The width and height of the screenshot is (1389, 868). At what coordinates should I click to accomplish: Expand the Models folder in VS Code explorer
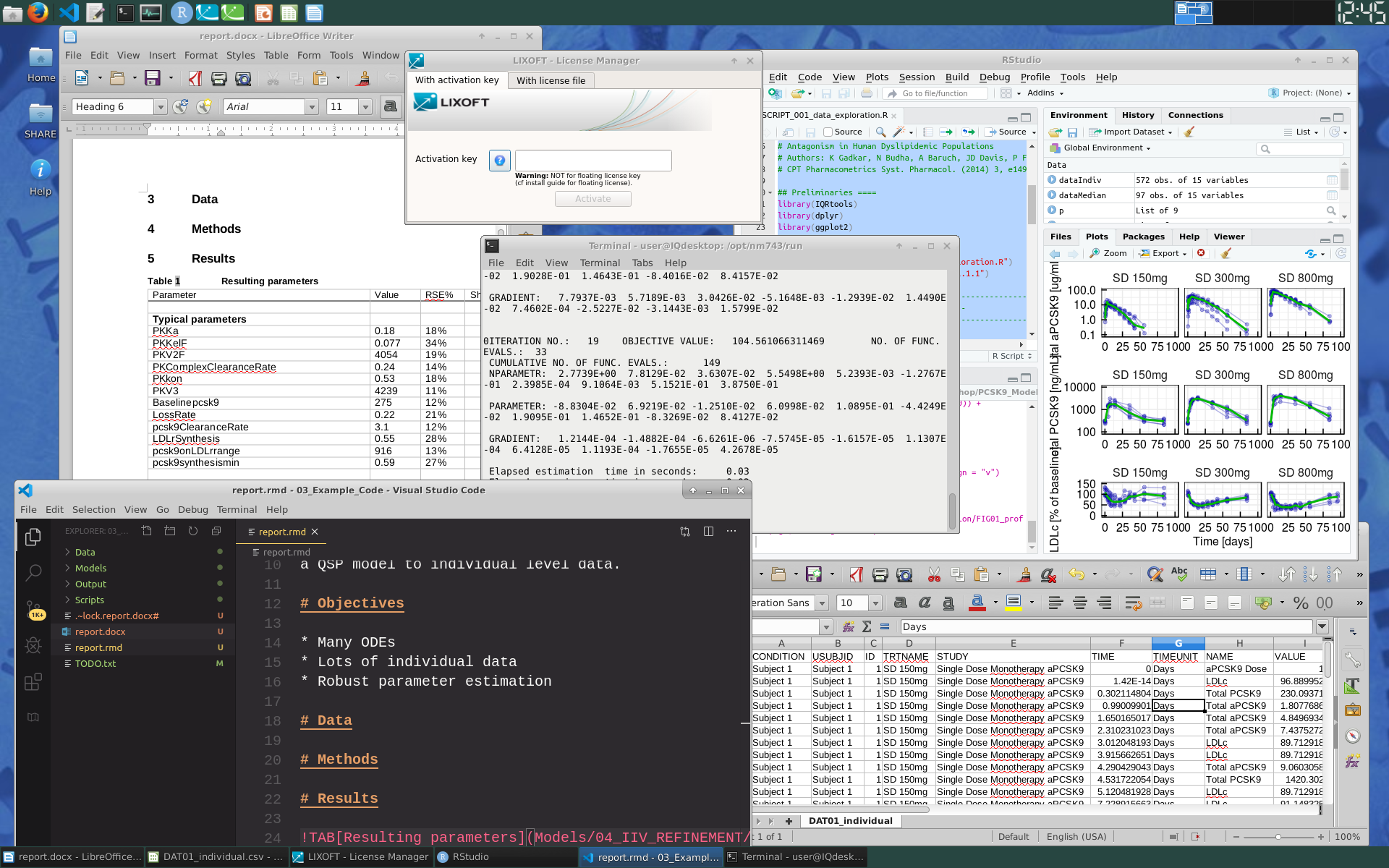(x=90, y=567)
